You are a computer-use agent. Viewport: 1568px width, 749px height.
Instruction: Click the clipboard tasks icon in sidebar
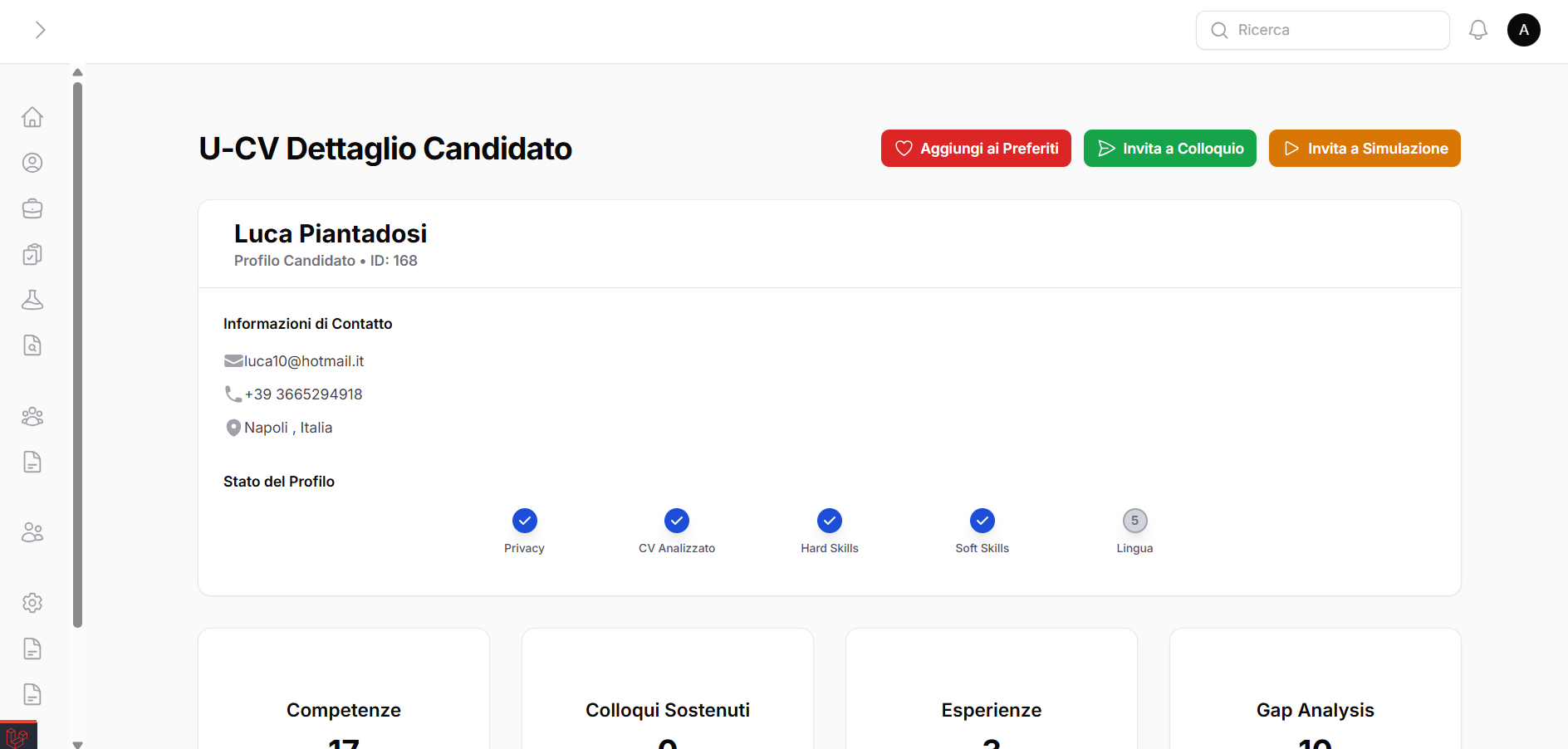click(x=32, y=254)
